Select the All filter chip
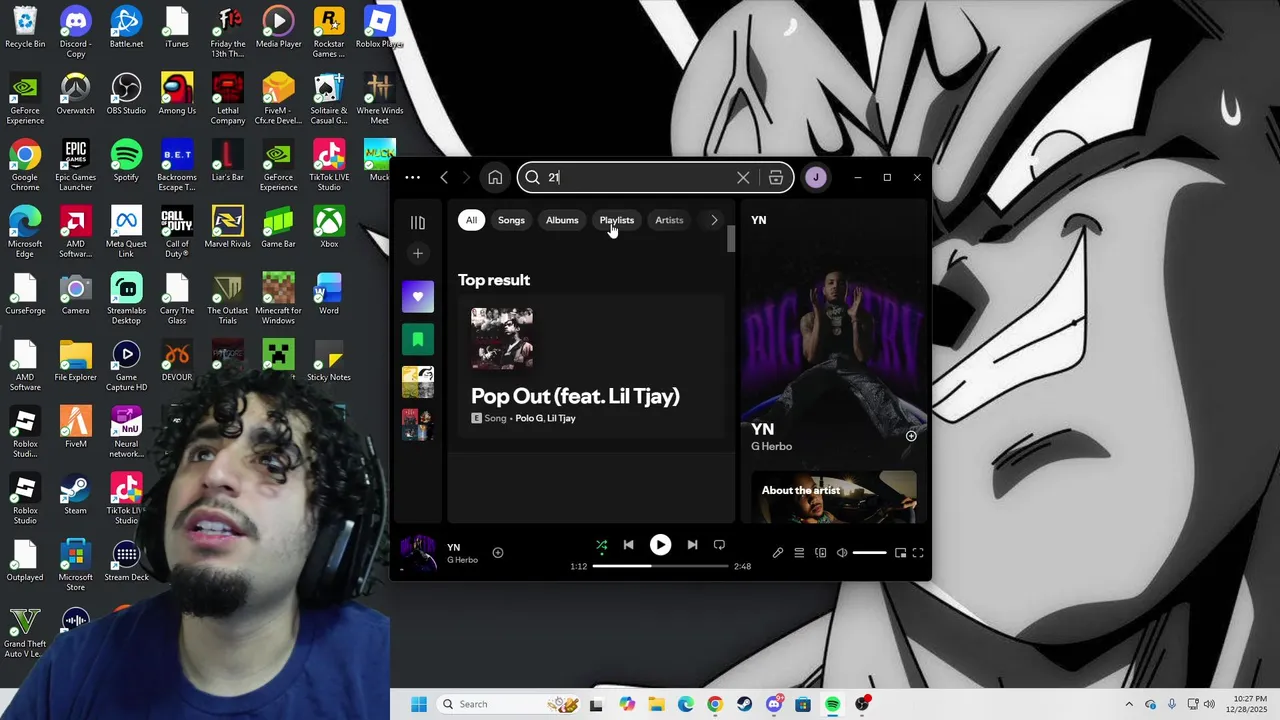1280x720 pixels. coord(471,220)
